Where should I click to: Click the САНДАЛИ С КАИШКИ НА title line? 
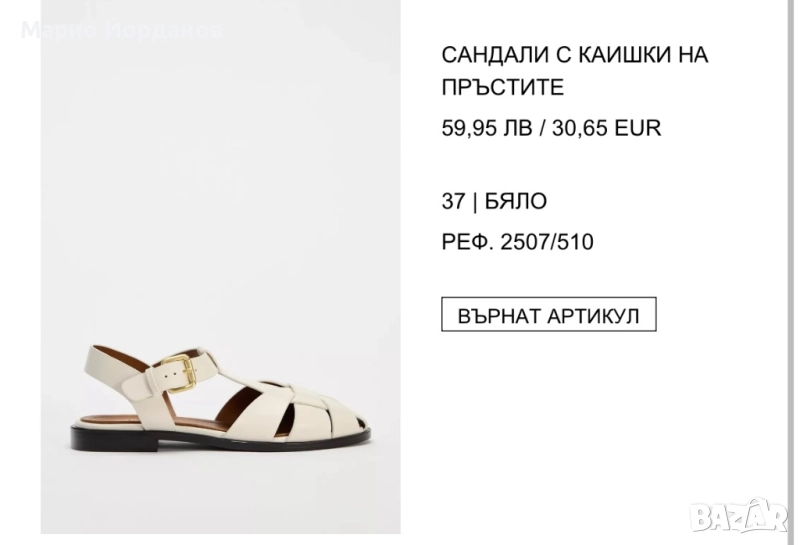(x=575, y=55)
